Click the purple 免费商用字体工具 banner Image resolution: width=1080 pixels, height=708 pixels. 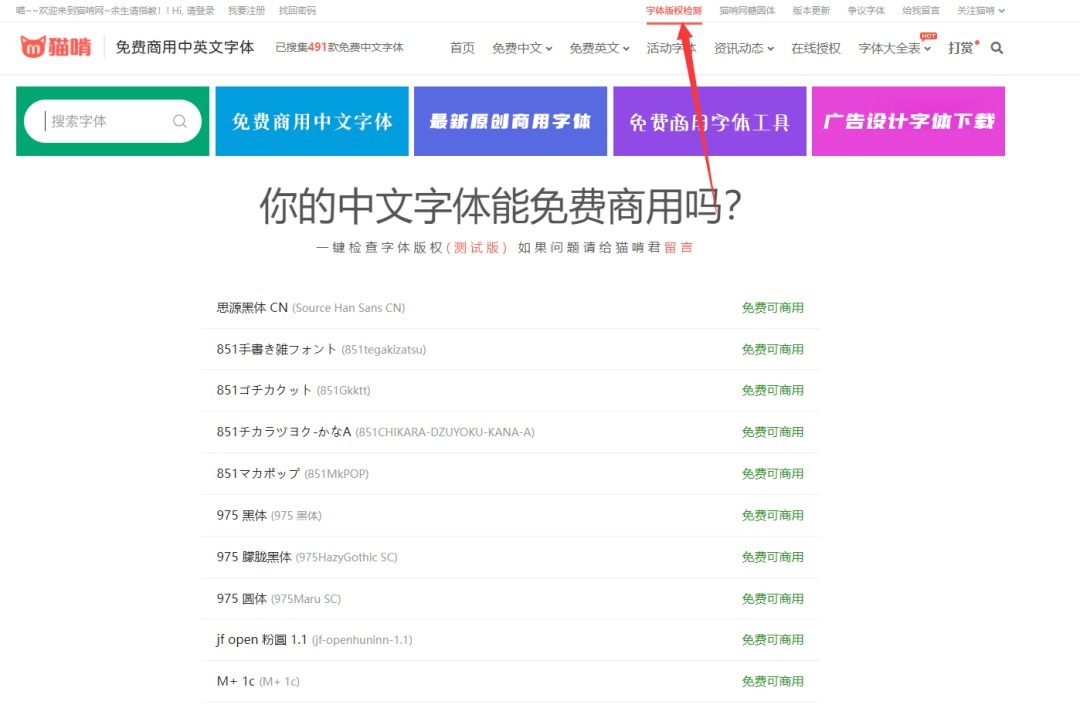pos(709,121)
